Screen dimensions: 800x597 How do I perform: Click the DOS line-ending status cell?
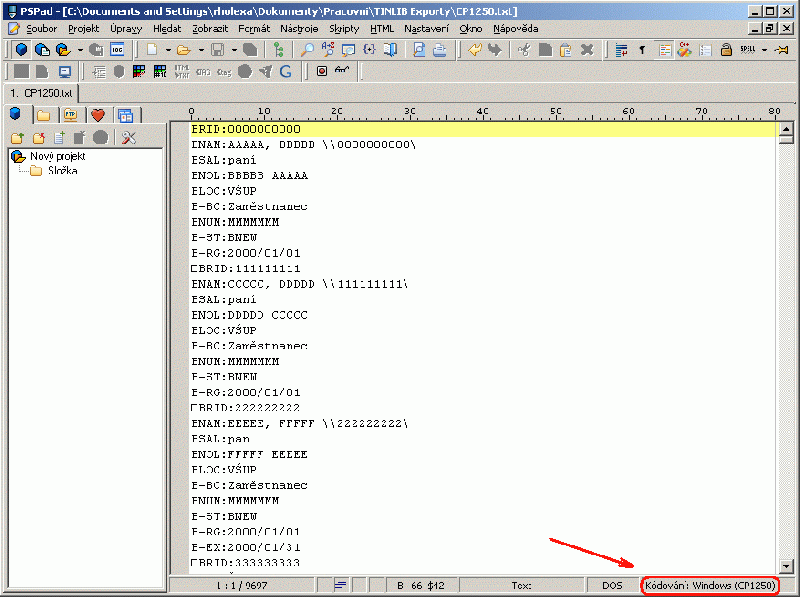point(612,585)
